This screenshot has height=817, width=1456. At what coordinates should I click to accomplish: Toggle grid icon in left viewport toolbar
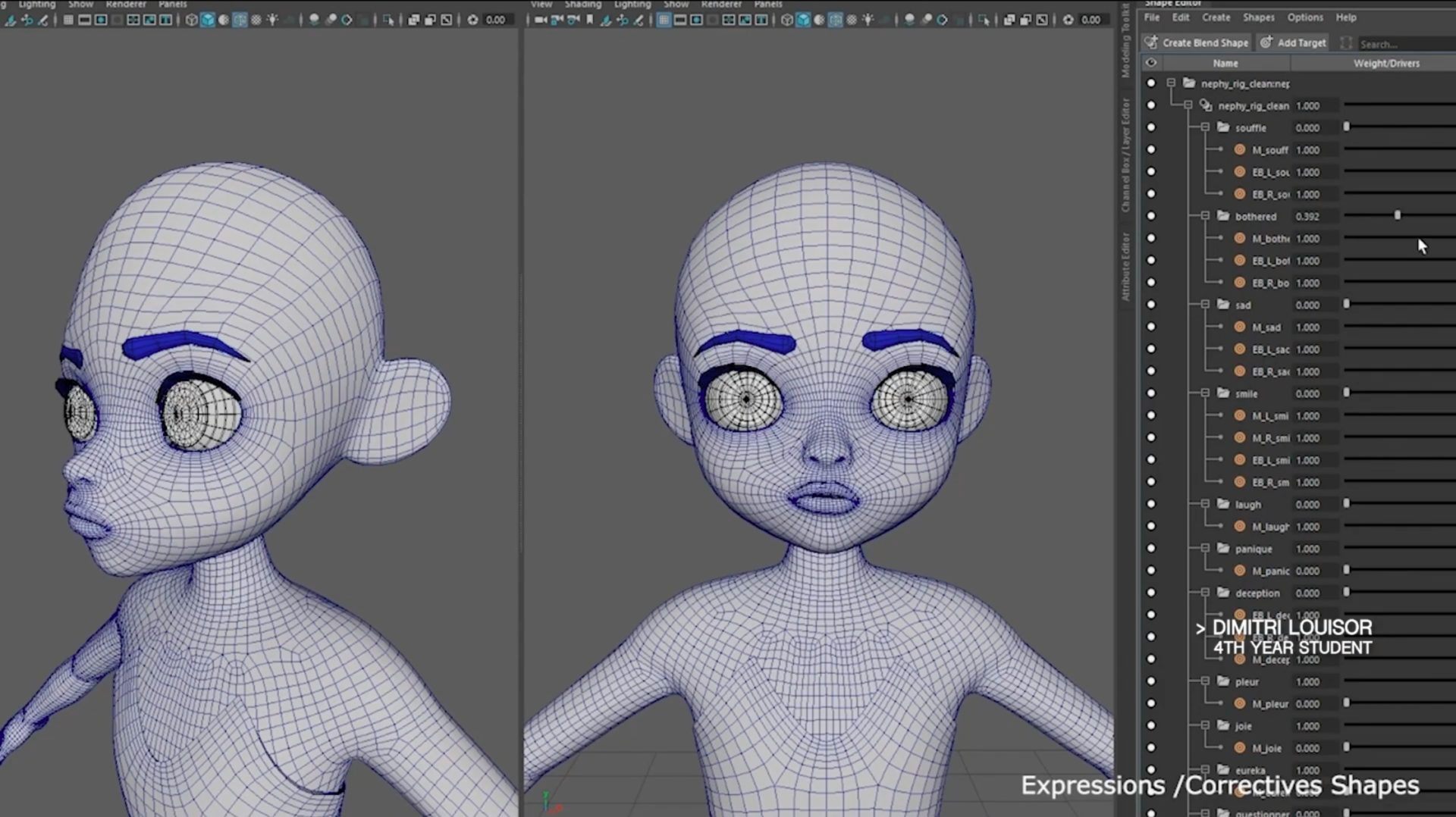68,20
